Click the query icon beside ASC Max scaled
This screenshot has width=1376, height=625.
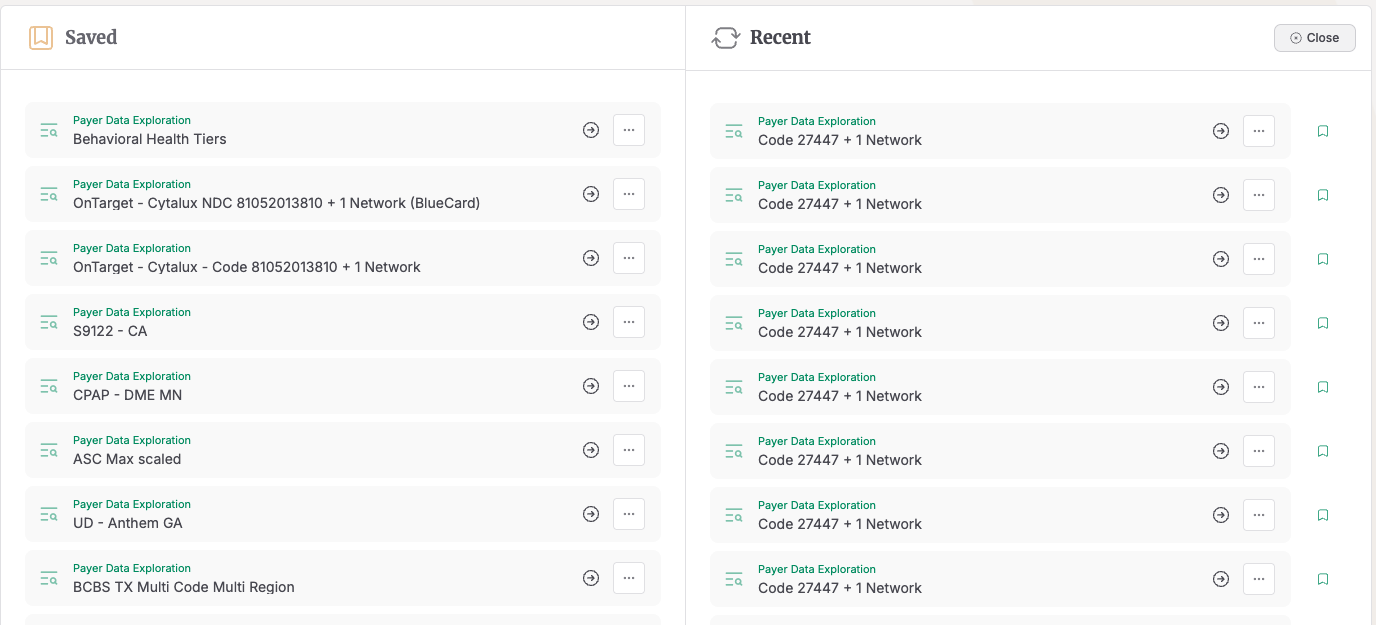point(49,450)
